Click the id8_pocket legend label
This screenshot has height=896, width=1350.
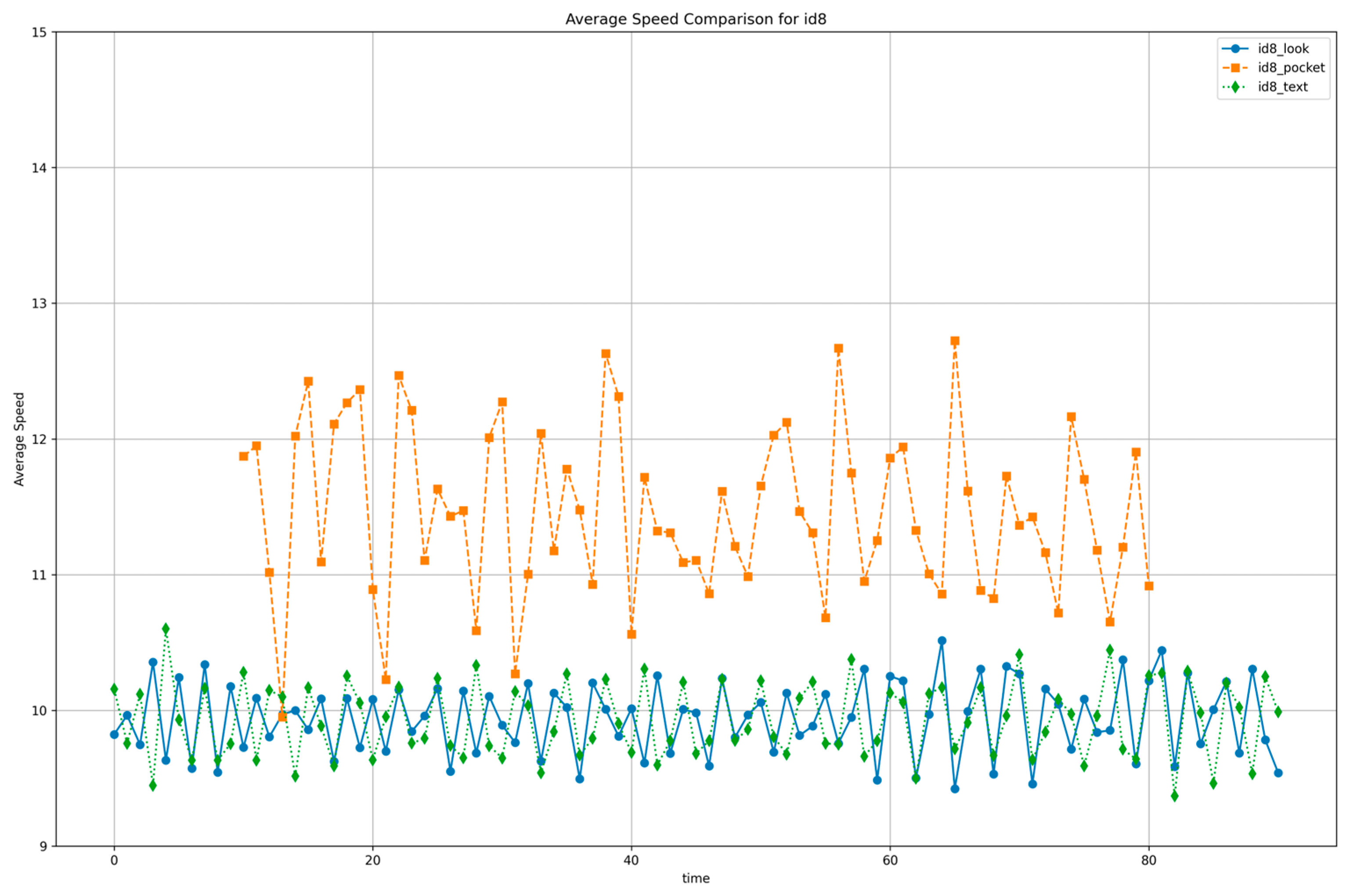1291,68
